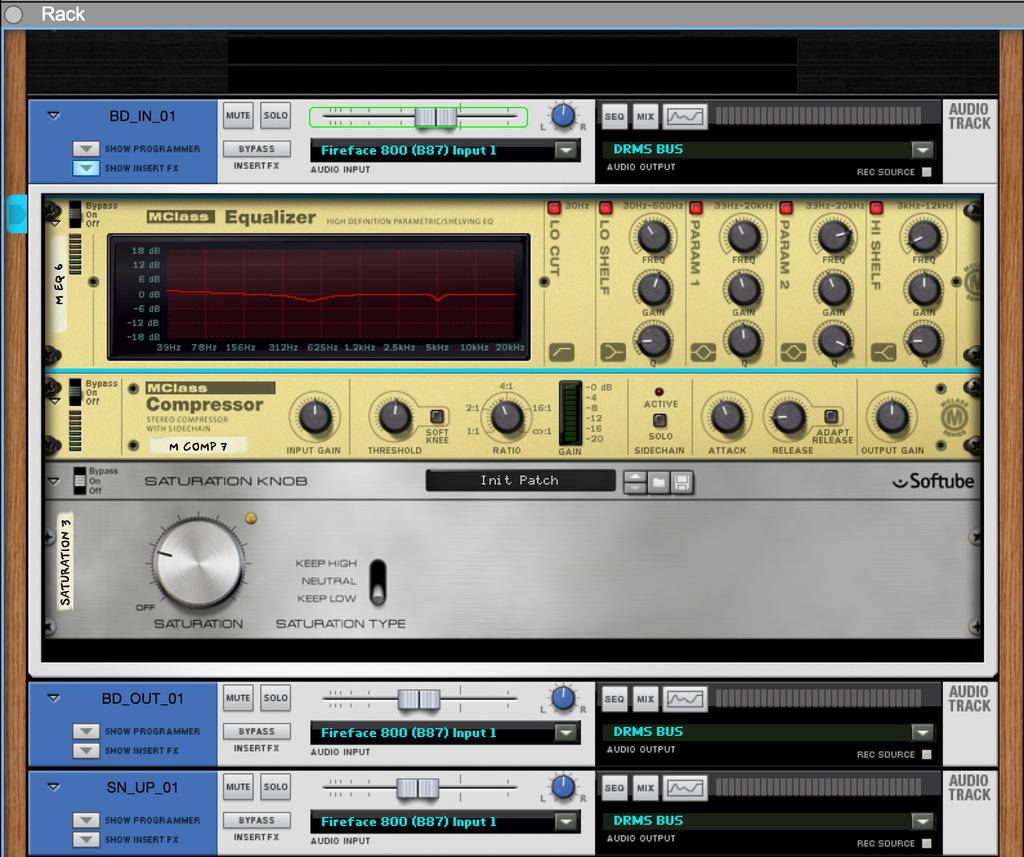Click the compressor INPUT GAIN knob
Image resolution: width=1024 pixels, height=857 pixels.
pos(314,417)
